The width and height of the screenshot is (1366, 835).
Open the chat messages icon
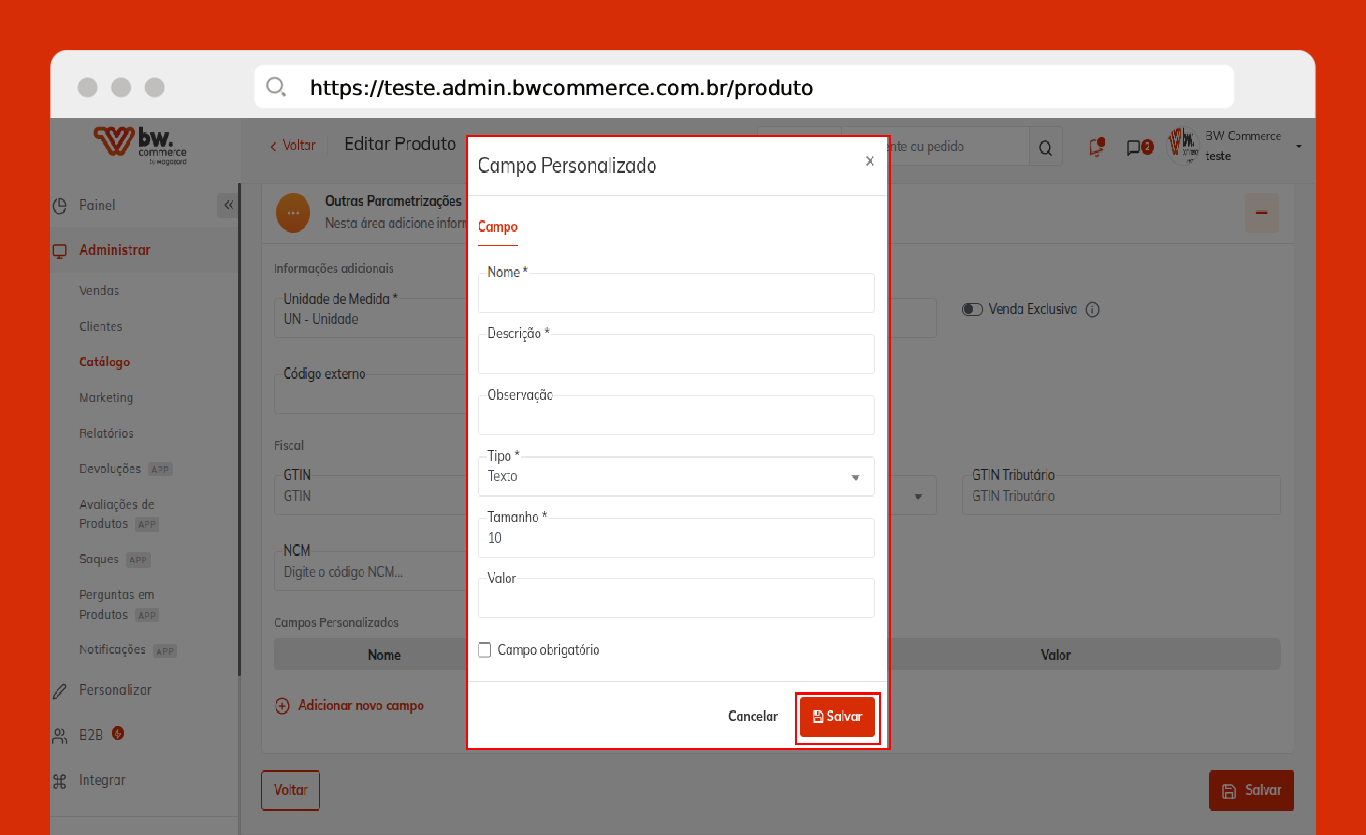coord(1134,148)
